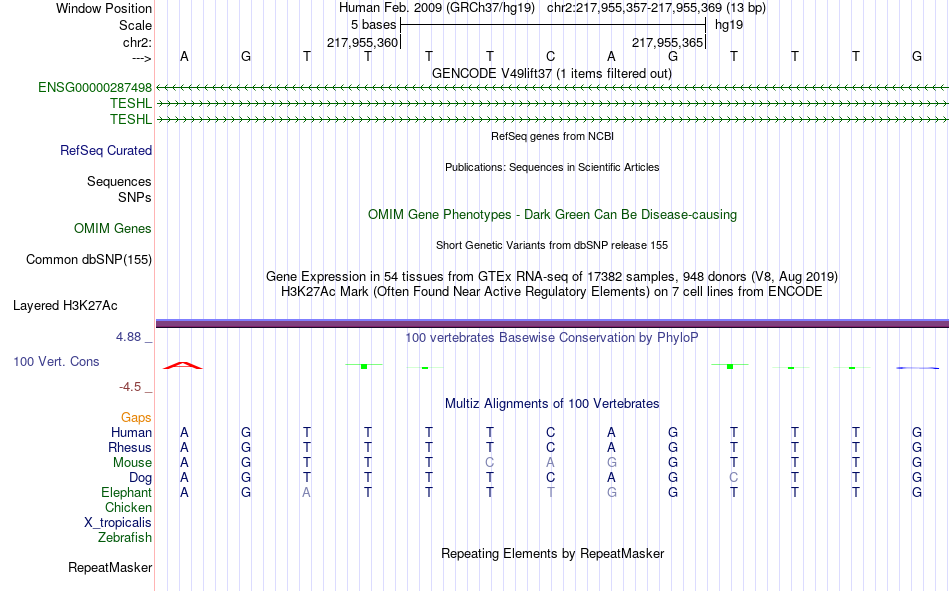Select the Dog species row label
Screen dimensions: 950x591
140,478
